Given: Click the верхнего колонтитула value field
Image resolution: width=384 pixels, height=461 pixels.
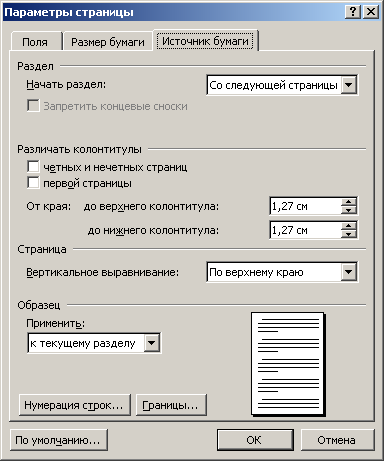Looking at the screenshot, I should (x=305, y=206).
